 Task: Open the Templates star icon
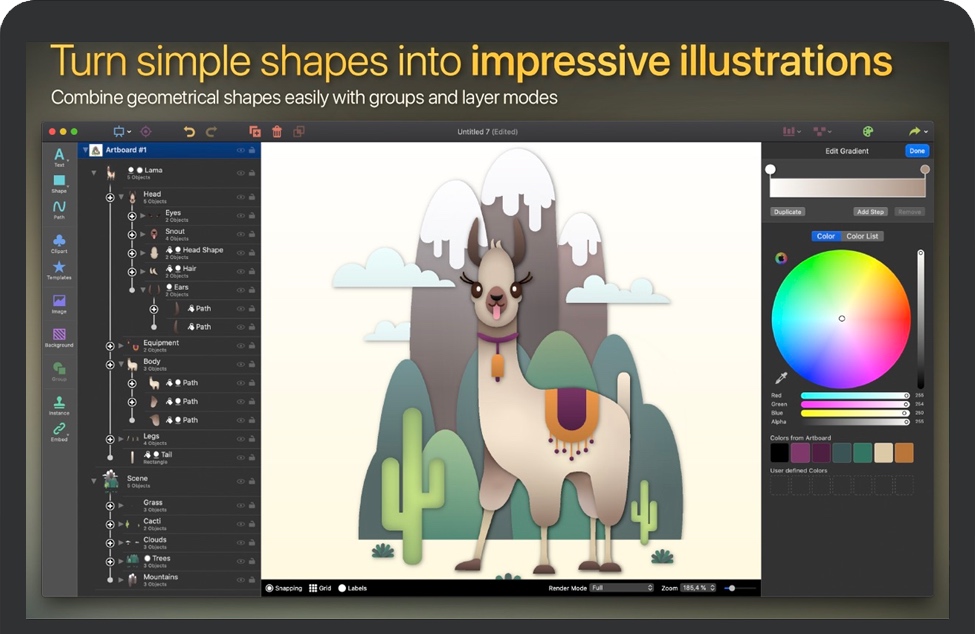pyautogui.click(x=59, y=269)
